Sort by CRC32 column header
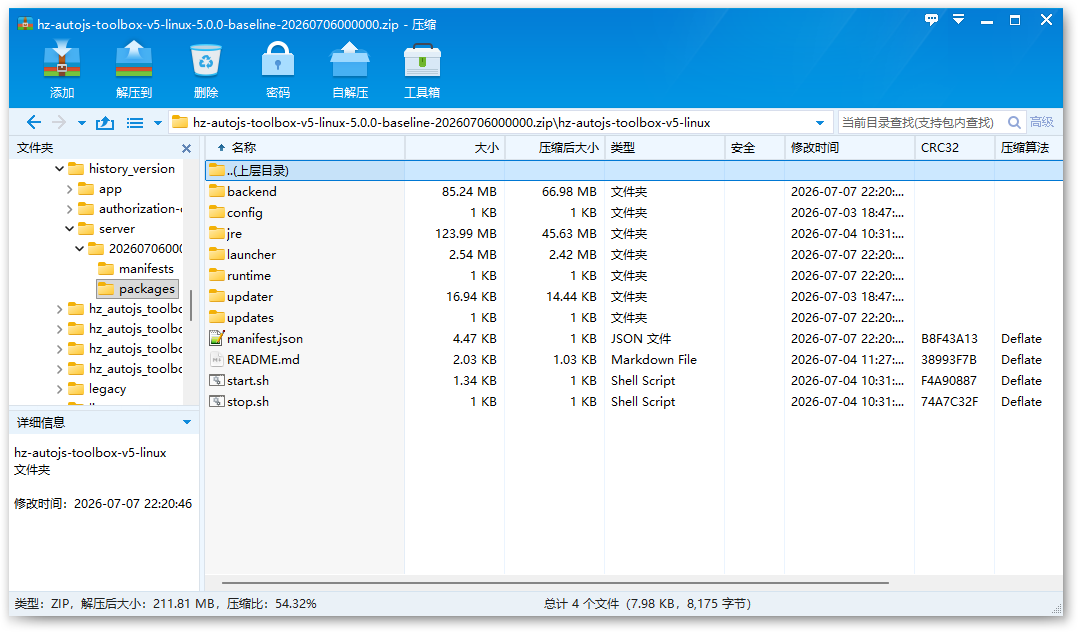 [954, 148]
